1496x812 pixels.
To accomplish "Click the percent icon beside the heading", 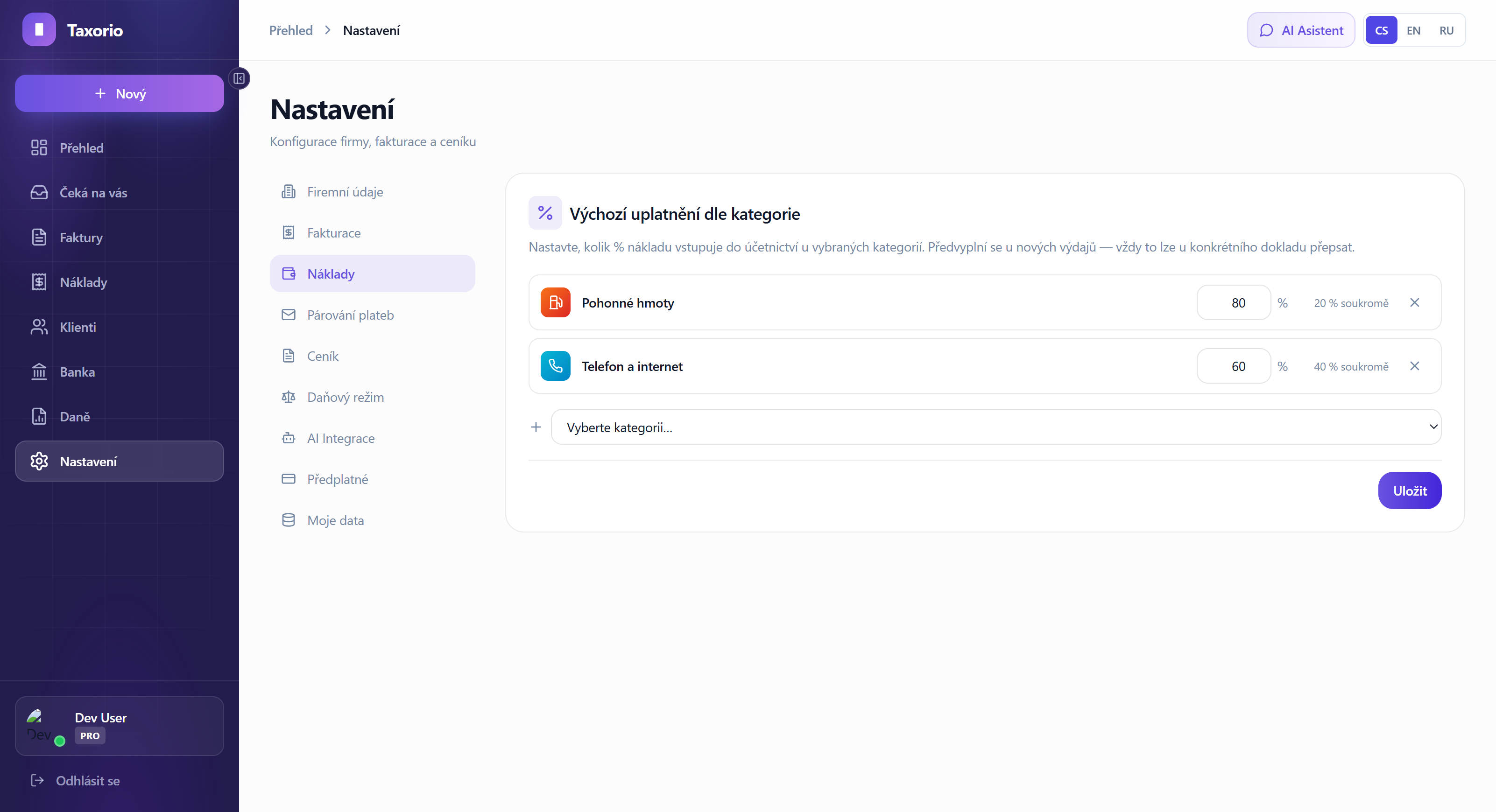I will pos(545,213).
